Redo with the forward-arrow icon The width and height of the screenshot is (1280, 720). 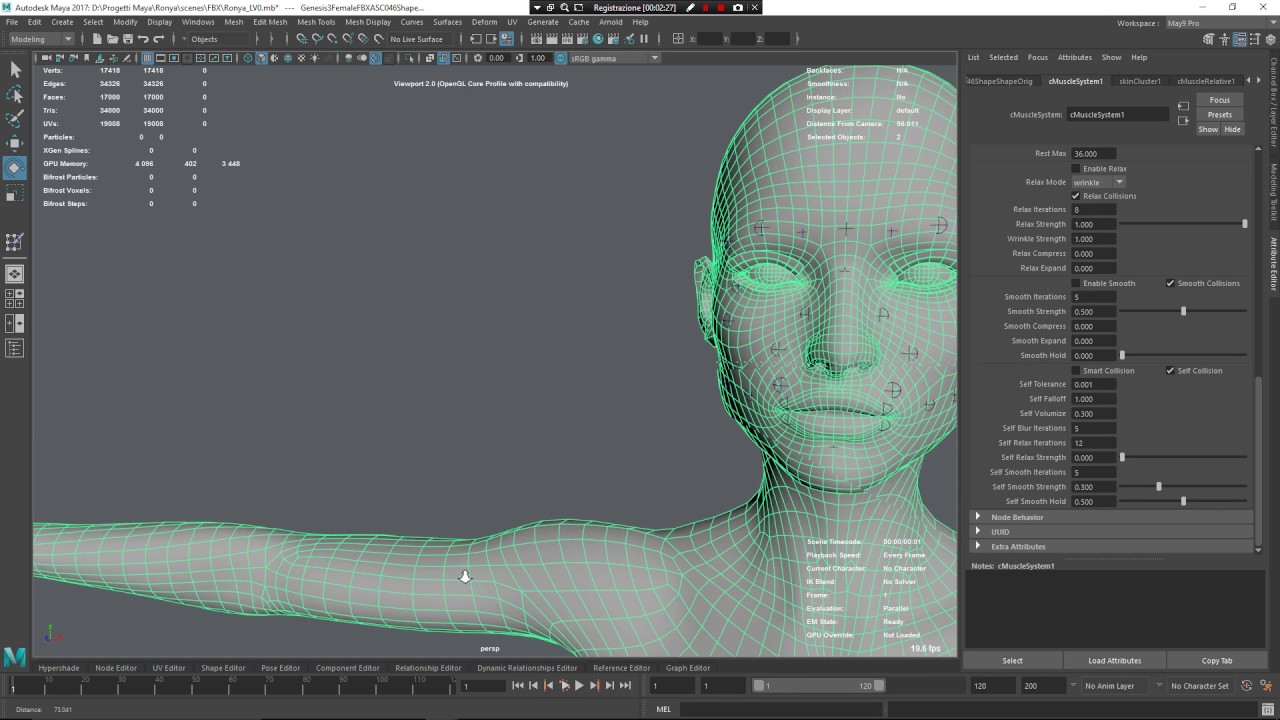pos(158,39)
